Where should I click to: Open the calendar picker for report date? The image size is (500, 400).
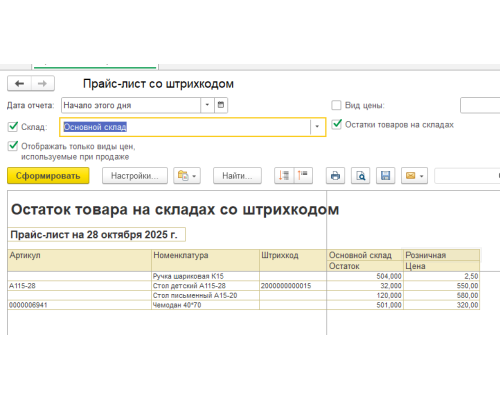pos(221,105)
